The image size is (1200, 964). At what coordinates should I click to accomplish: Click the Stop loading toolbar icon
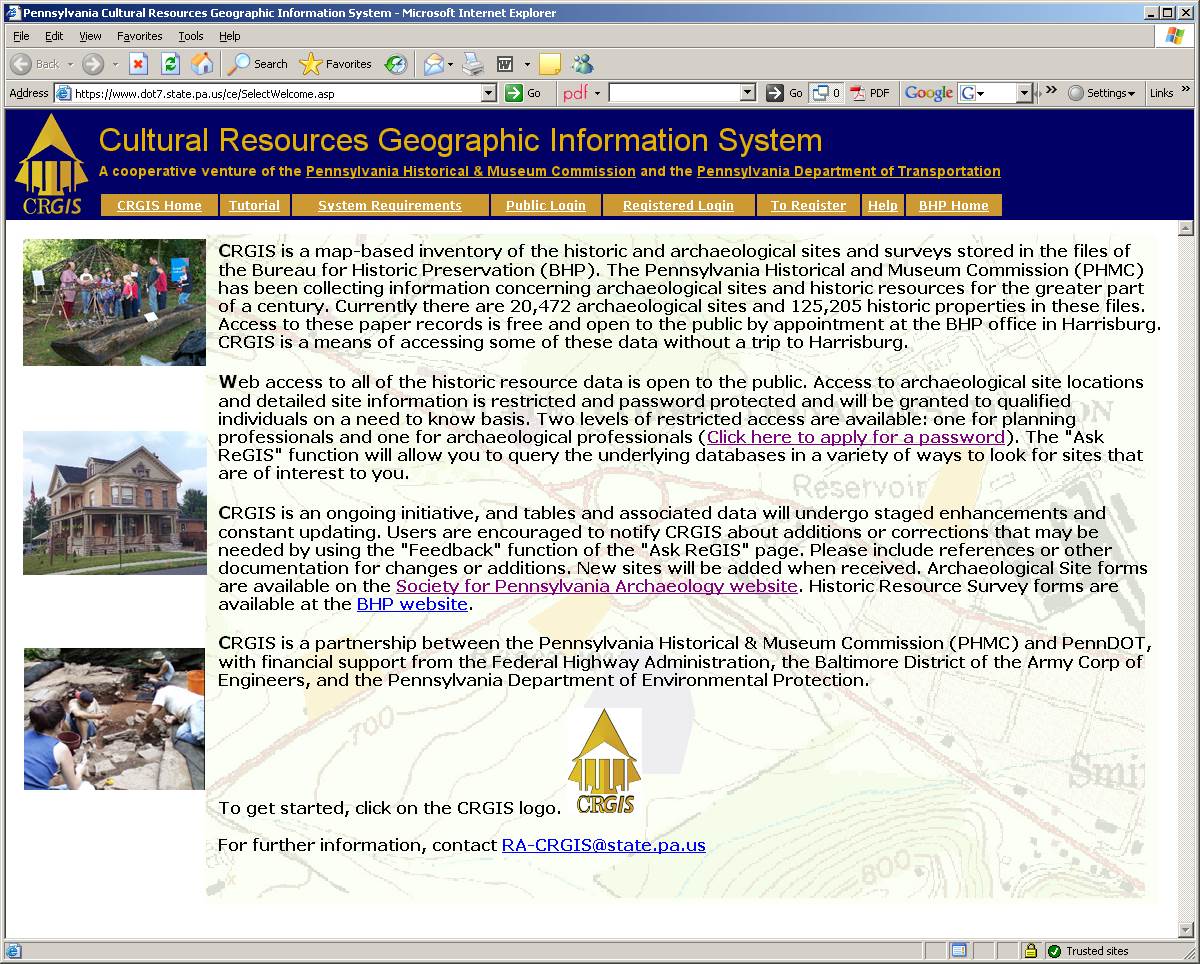coord(138,64)
